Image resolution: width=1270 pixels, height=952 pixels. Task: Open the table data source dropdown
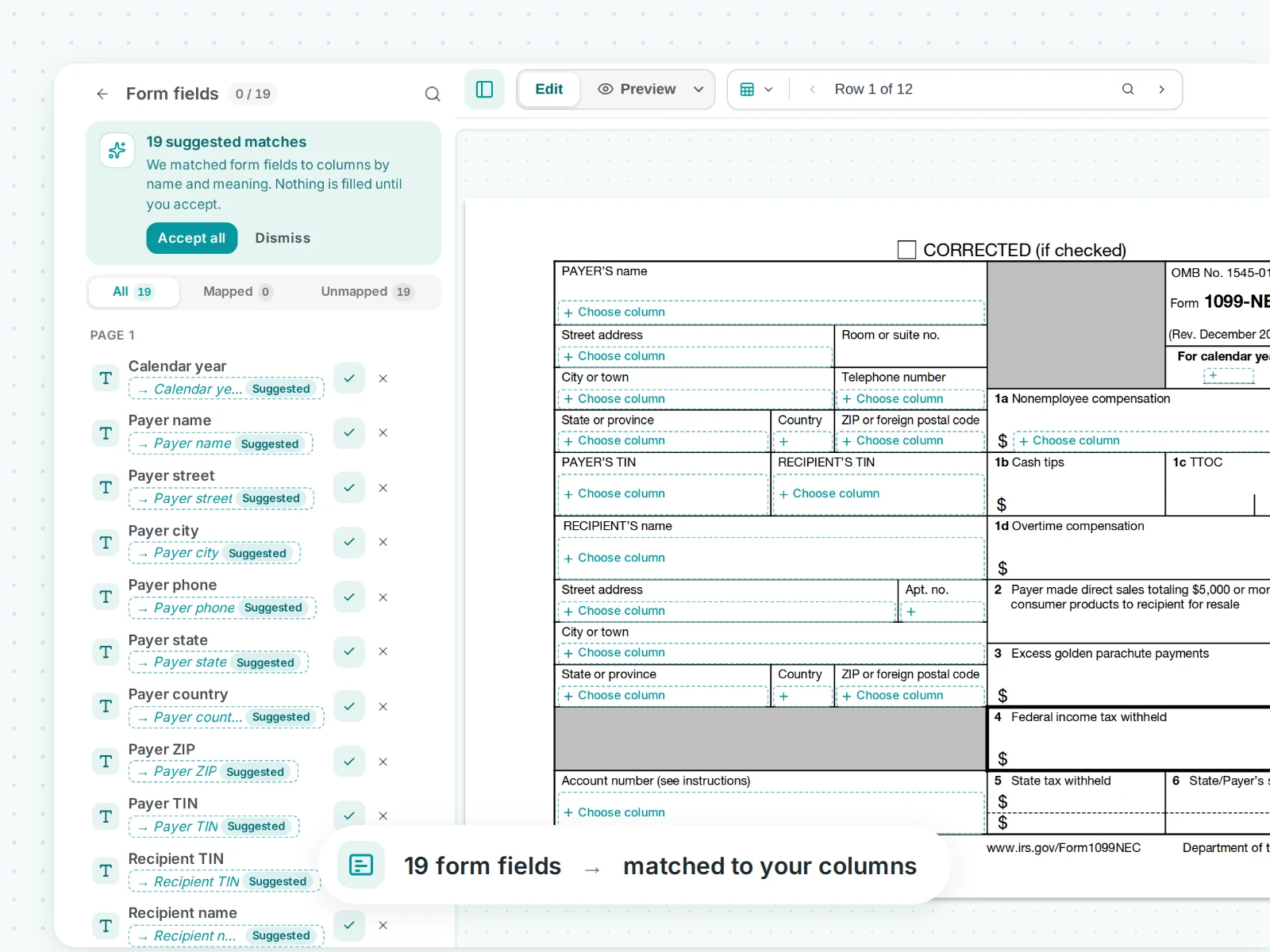pos(756,89)
